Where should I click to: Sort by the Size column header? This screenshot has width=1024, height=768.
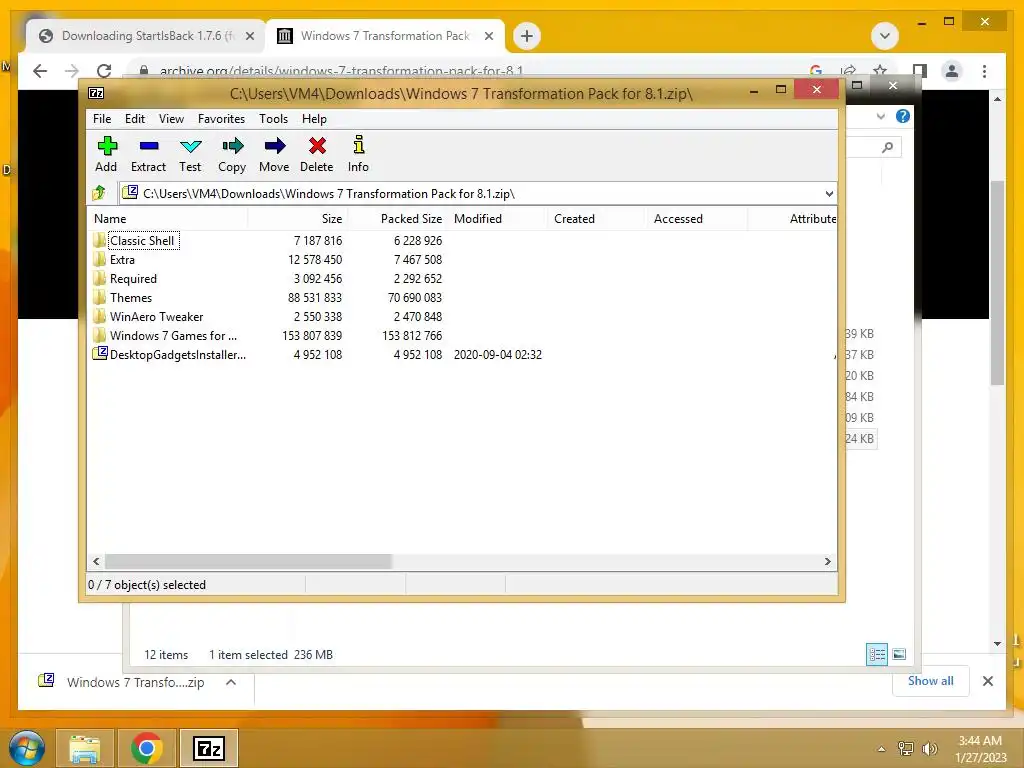[x=297, y=219]
